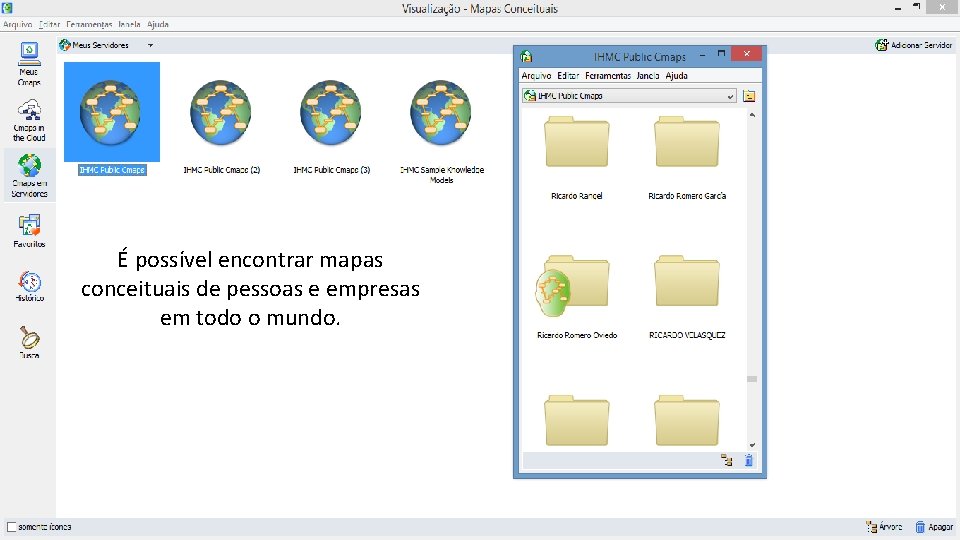The width and height of the screenshot is (960, 540).
Task: Click scroll up arrow in folder list
Action: (752, 115)
